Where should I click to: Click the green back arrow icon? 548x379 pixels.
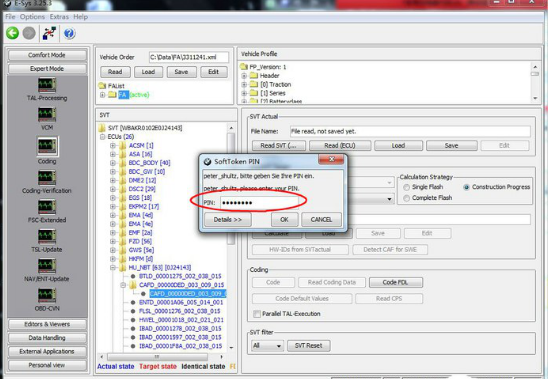pos(13,33)
